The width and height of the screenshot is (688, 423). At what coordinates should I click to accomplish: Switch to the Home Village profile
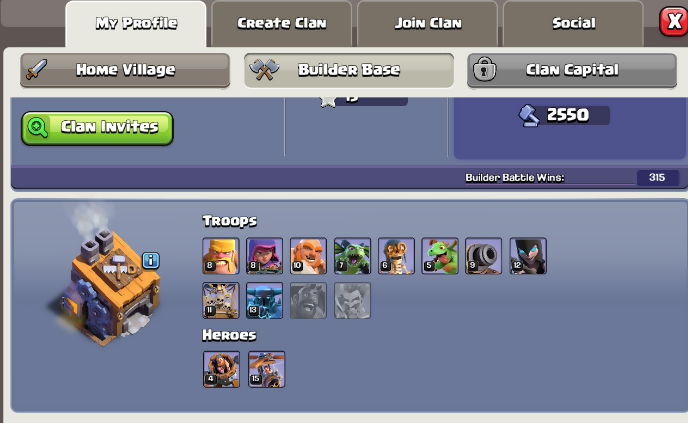click(125, 70)
